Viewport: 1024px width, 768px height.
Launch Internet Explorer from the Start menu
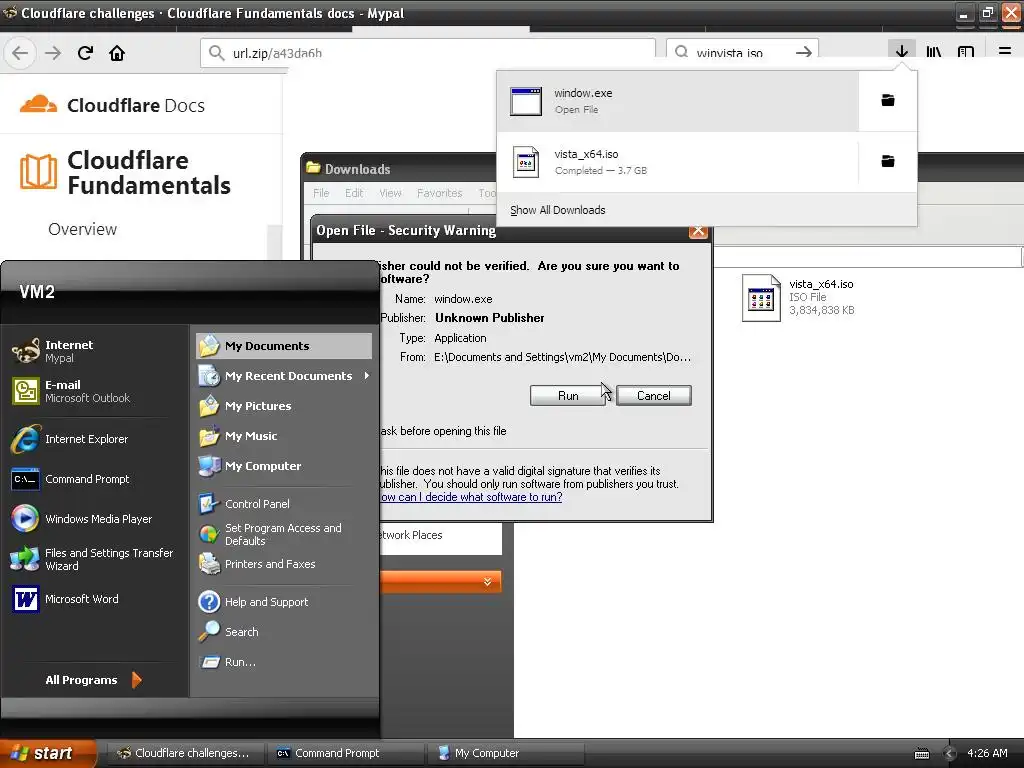(95, 439)
